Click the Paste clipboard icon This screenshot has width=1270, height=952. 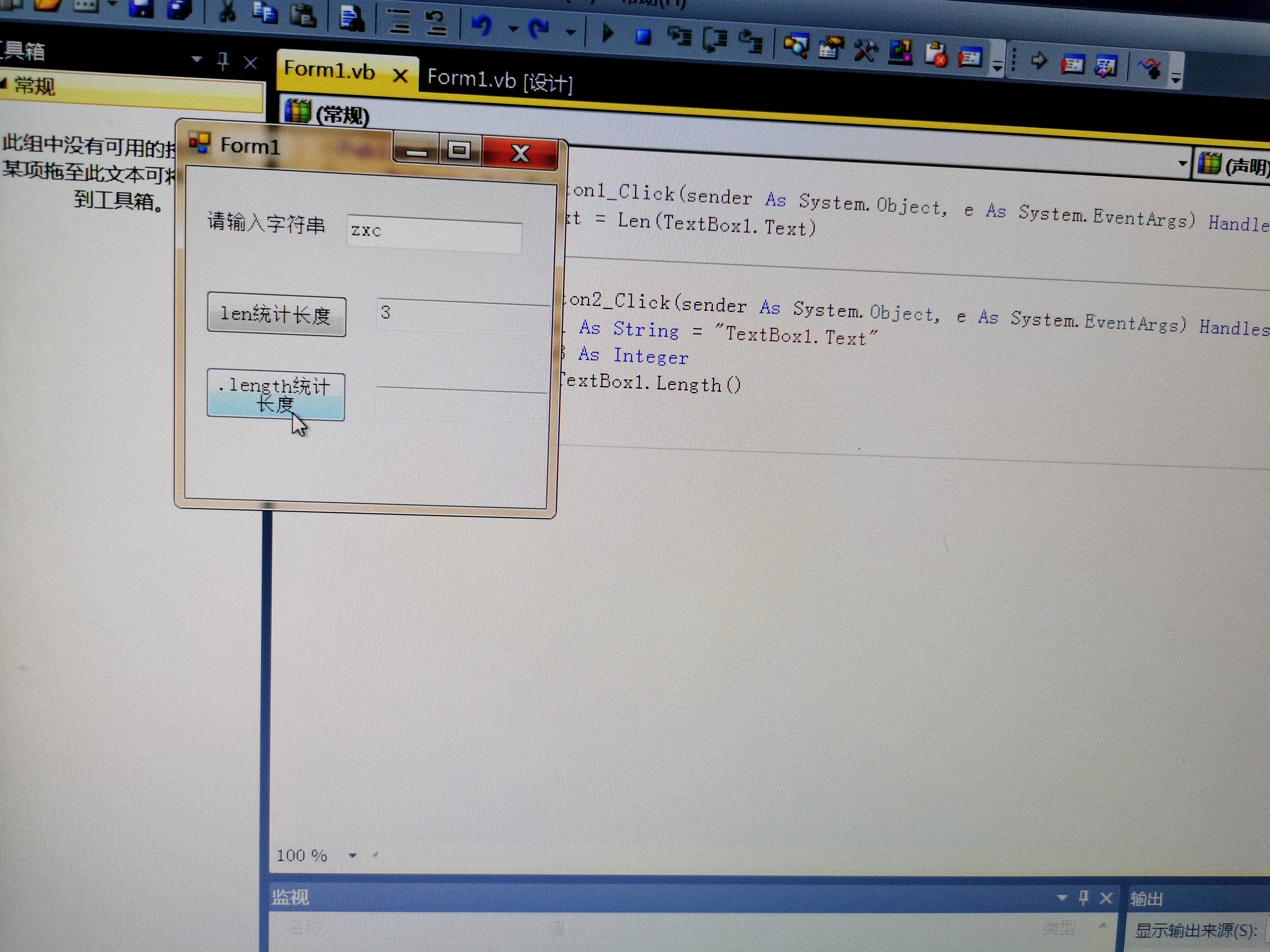coord(303,16)
